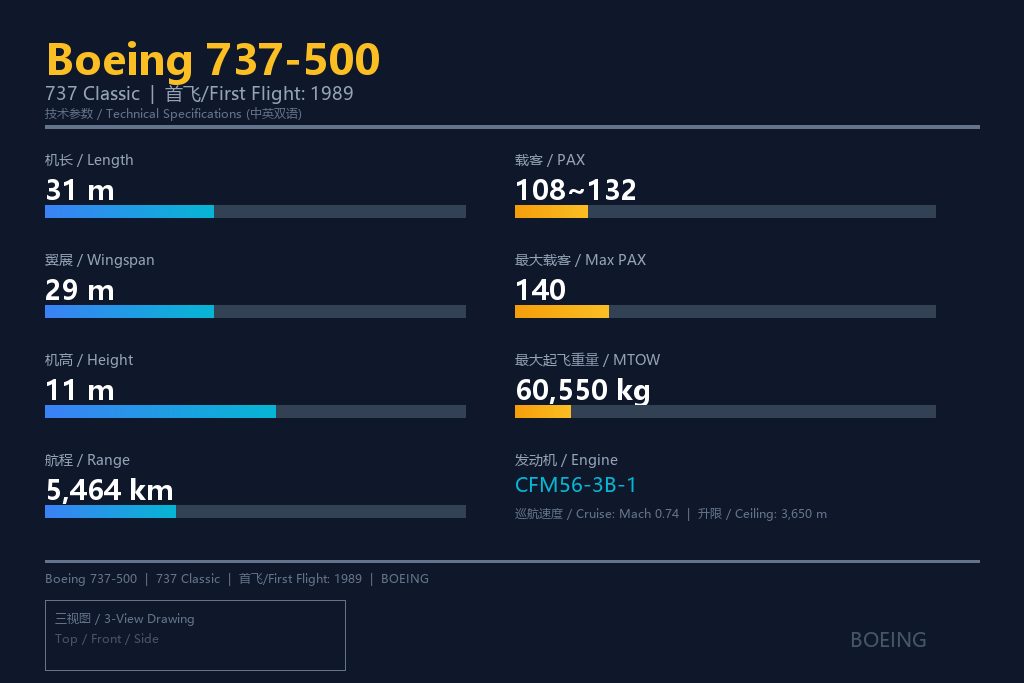Image resolution: width=1024 pixels, height=683 pixels.
Task: Click the Length progress bar
Action: 255,212
